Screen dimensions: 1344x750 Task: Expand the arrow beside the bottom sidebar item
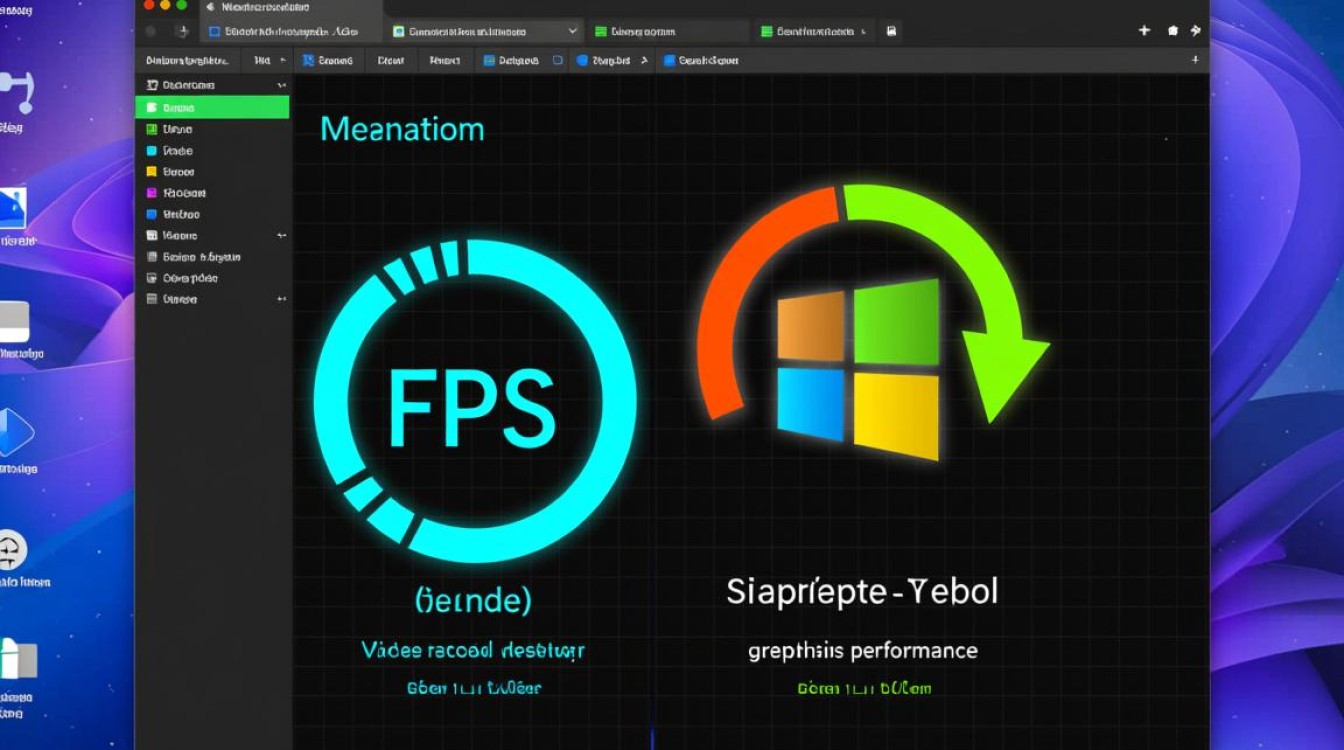click(283, 299)
